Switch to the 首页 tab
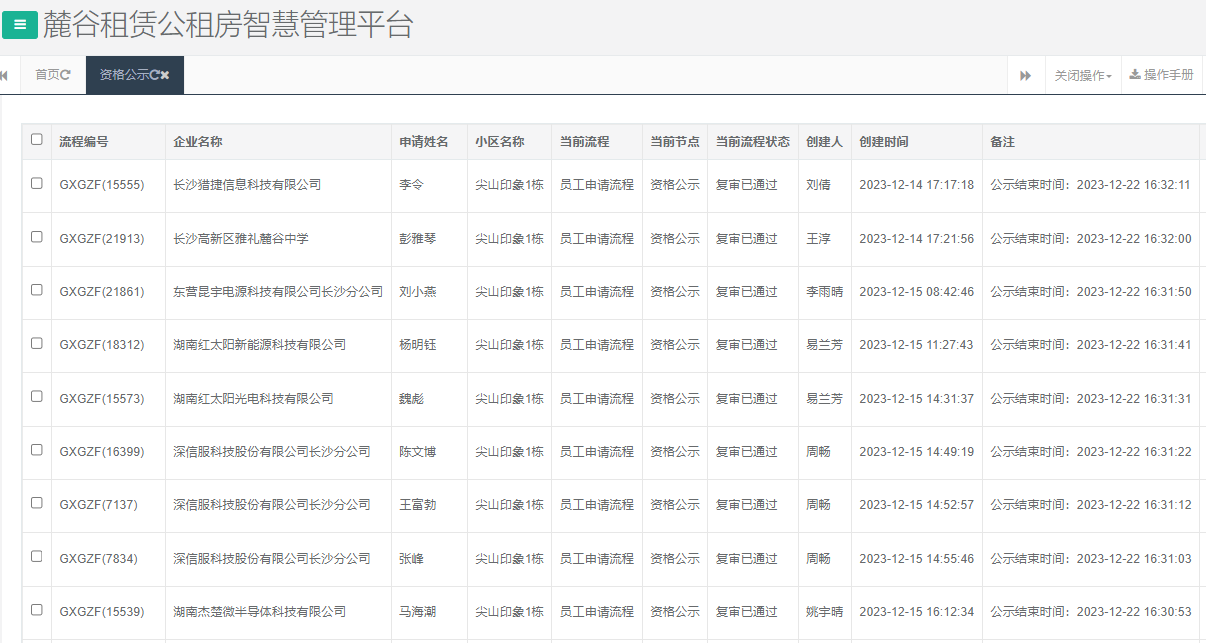 pyautogui.click(x=45, y=73)
